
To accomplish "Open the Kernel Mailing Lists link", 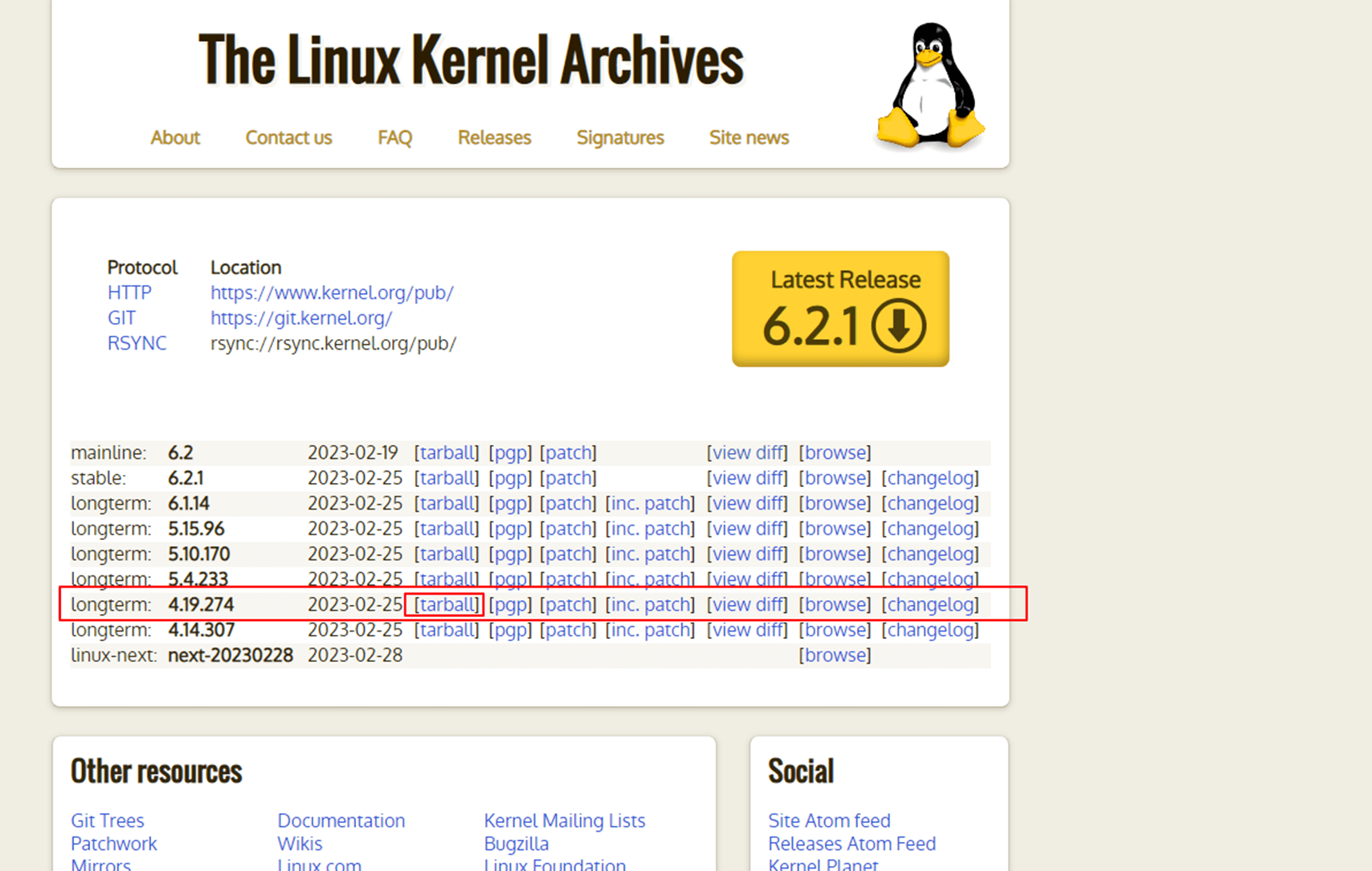I will coord(565,820).
